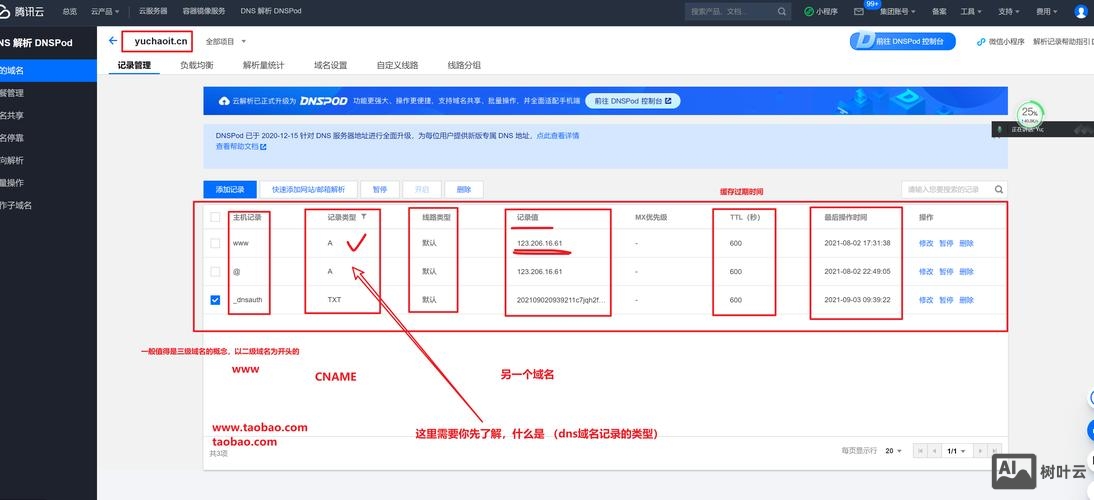This screenshot has height=500, width=1094.
Task: Click 修改 for the _dnsauth record
Action: tap(926, 300)
